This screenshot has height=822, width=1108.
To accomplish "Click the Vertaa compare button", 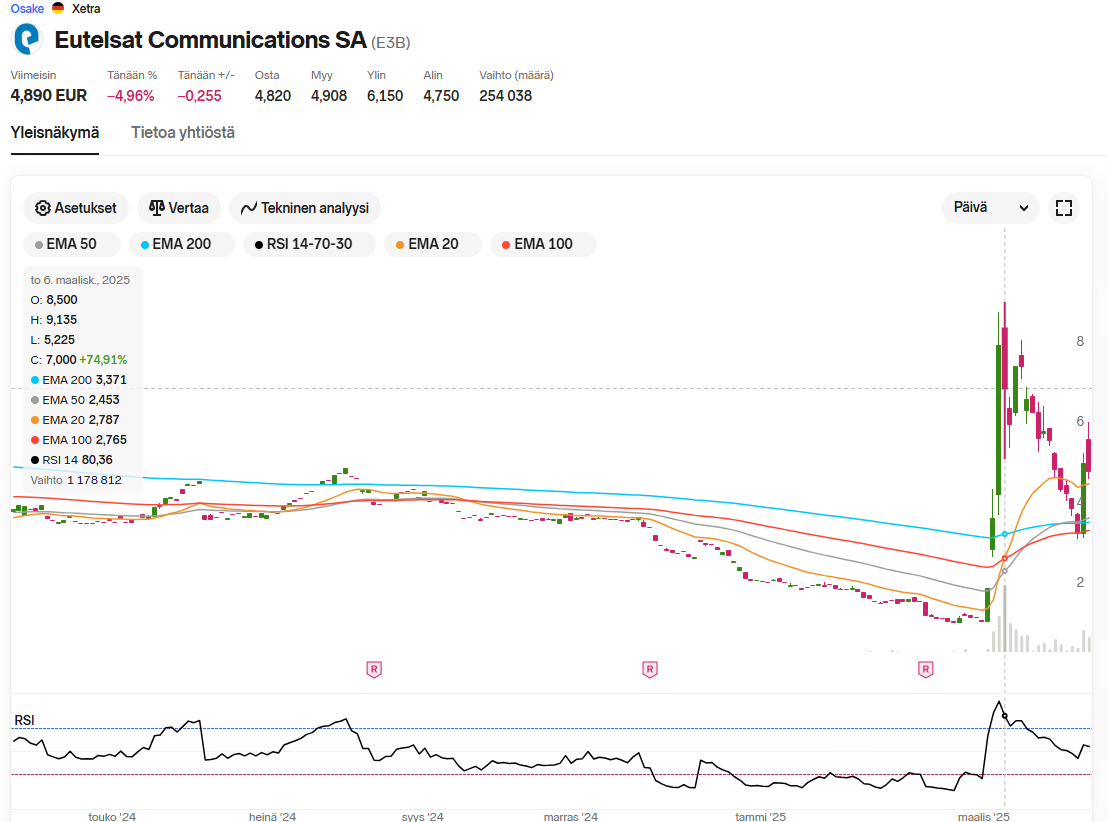I will [179, 208].
